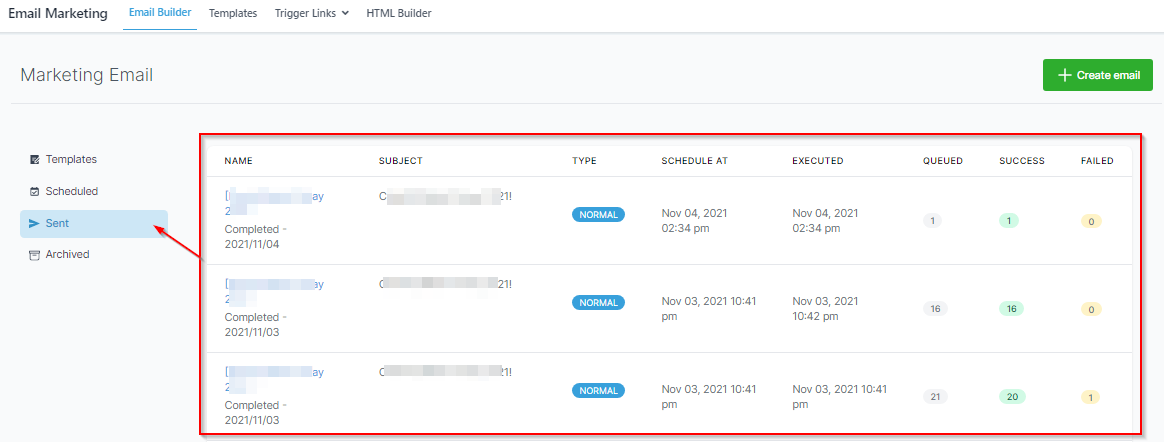
Task: Click the Templates sidebar icon
Action: tap(35, 160)
